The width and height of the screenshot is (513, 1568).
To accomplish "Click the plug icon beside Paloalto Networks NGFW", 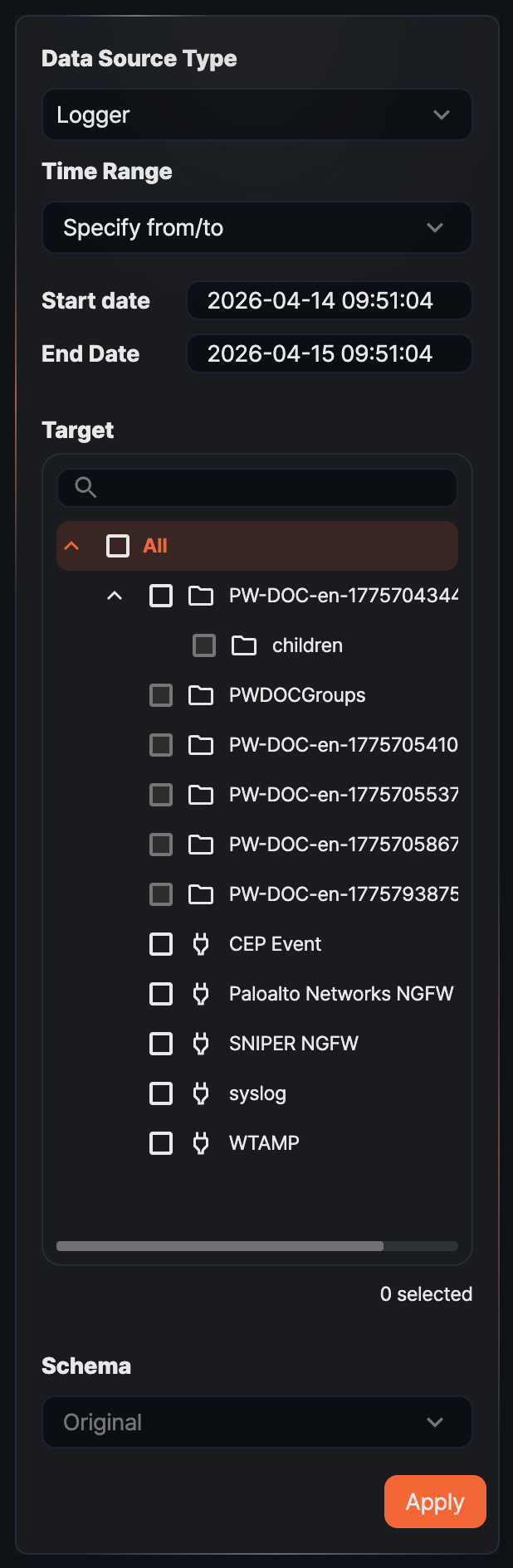I will coord(201,994).
